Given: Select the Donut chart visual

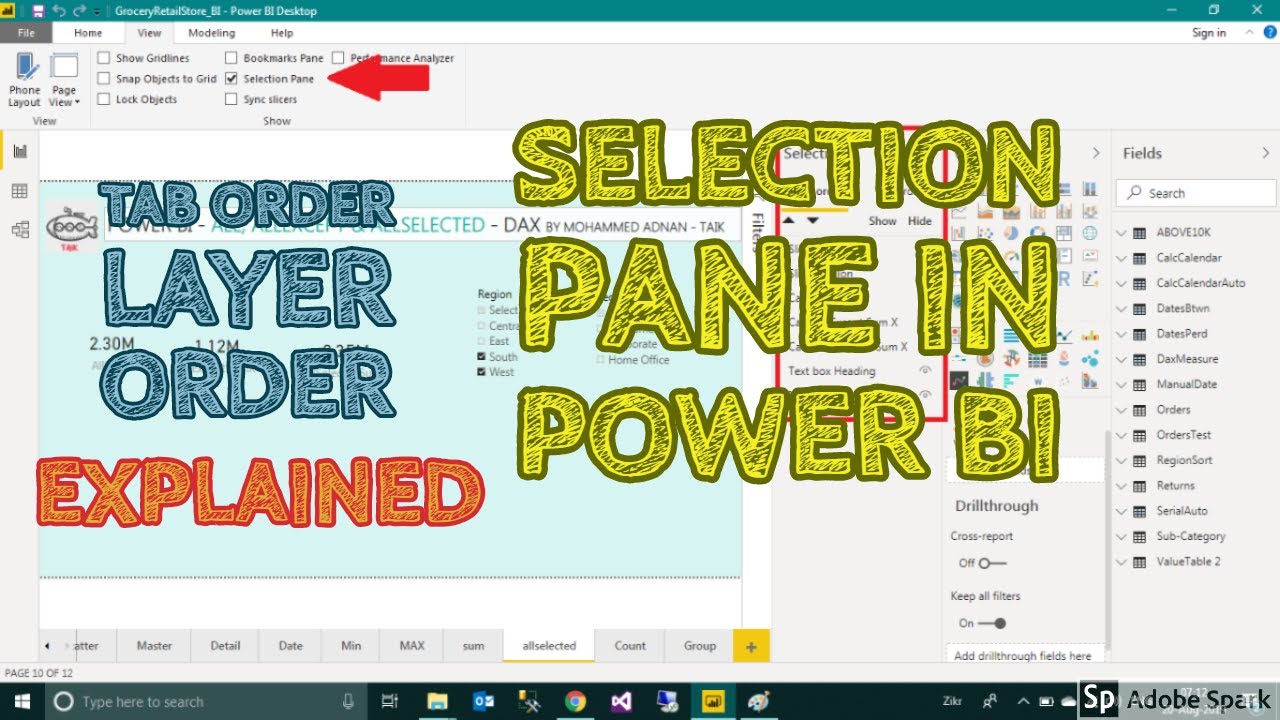Looking at the screenshot, I should click(1038, 233).
